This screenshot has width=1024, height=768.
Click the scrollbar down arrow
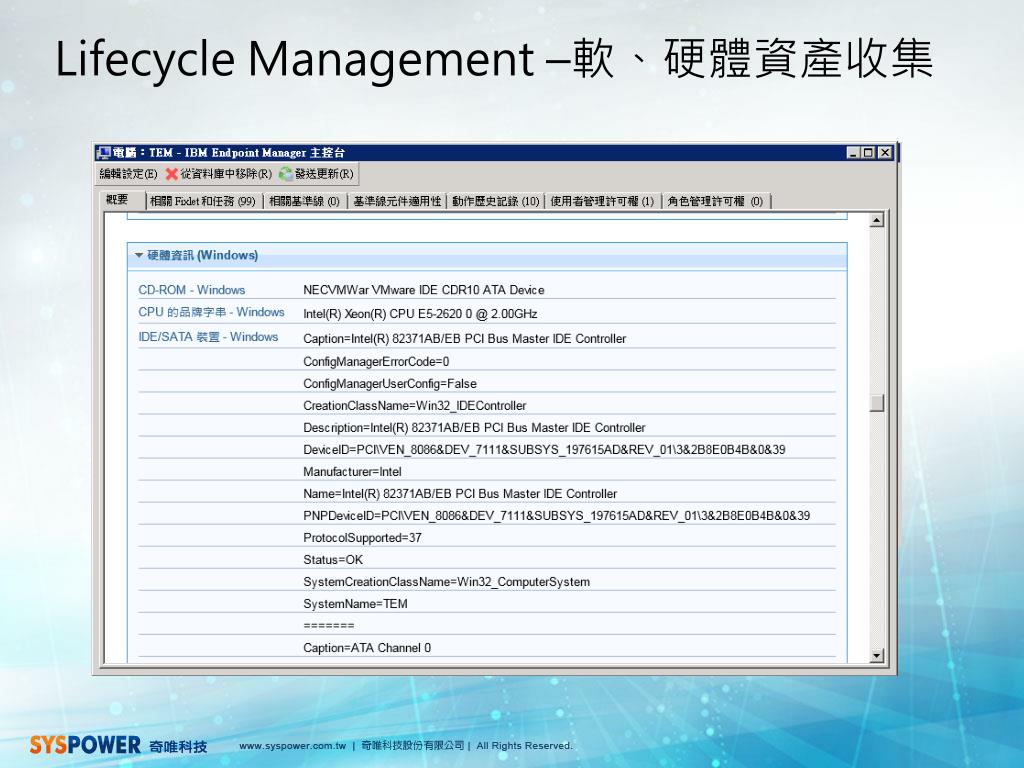(876, 655)
